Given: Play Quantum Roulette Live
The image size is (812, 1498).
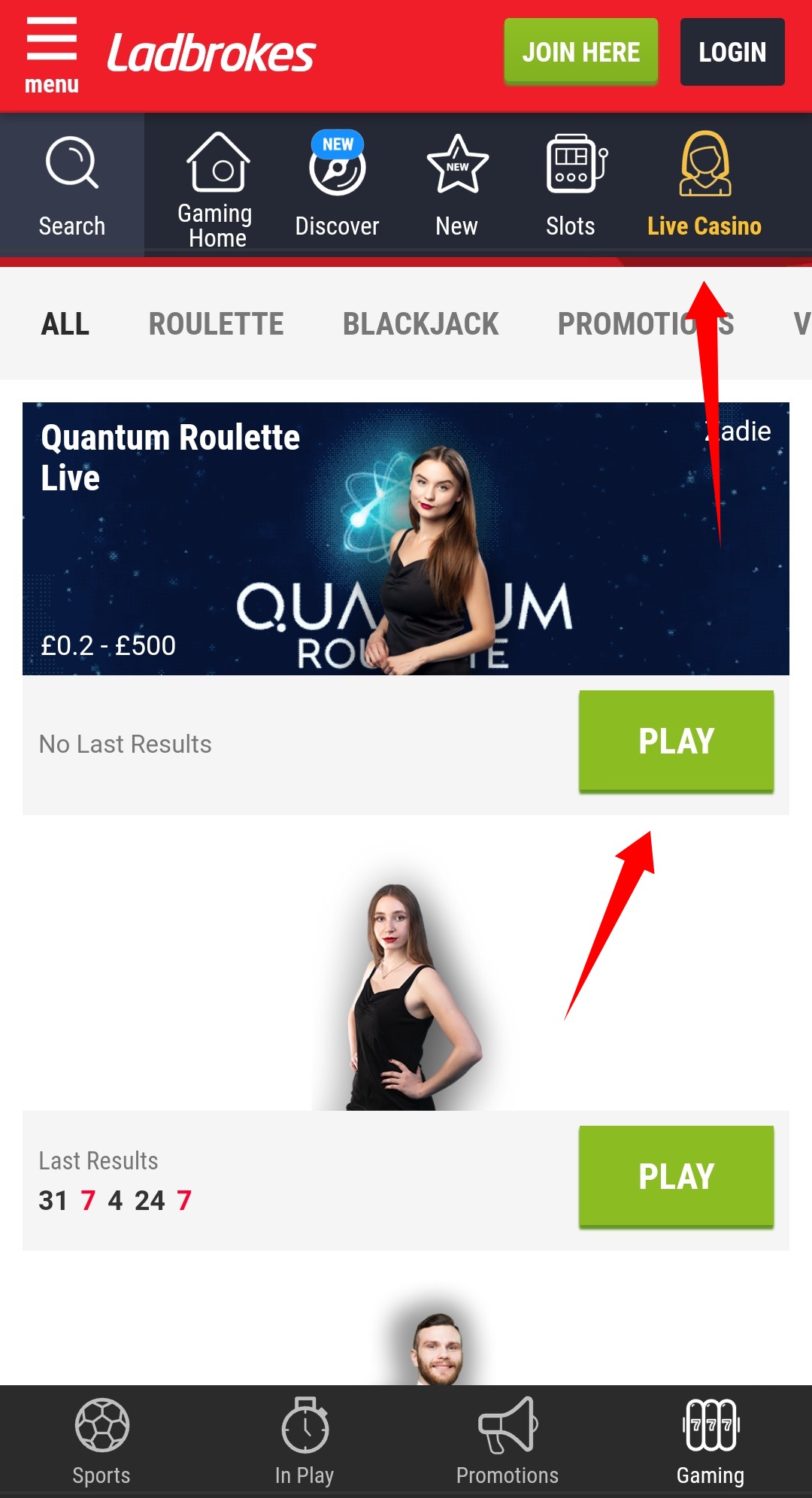Looking at the screenshot, I should (x=676, y=741).
